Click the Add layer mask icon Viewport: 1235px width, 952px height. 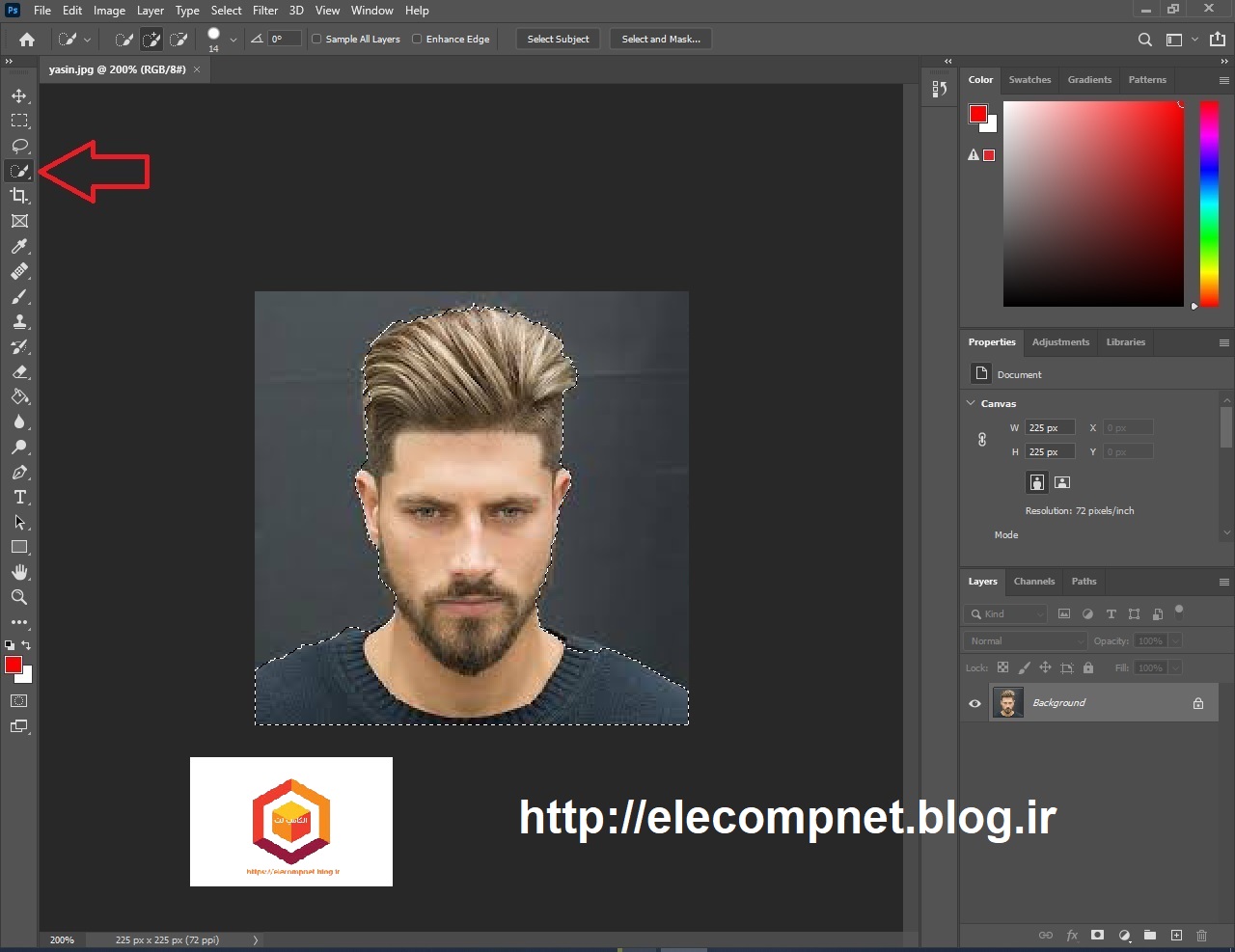pyautogui.click(x=1097, y=935)
